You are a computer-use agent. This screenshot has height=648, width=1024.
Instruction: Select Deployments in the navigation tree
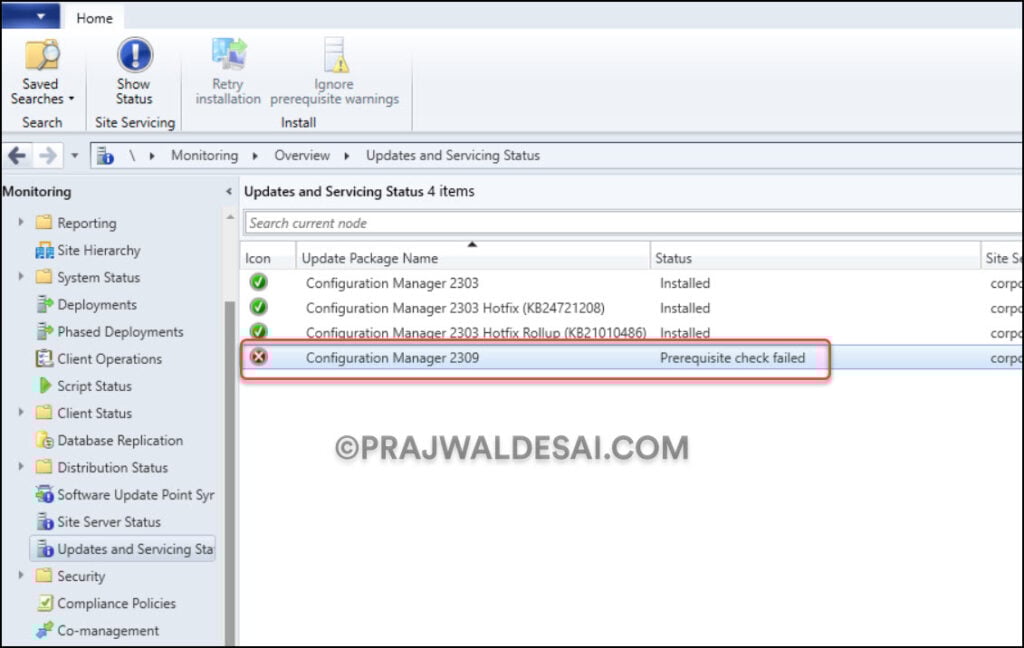[97, 304]
